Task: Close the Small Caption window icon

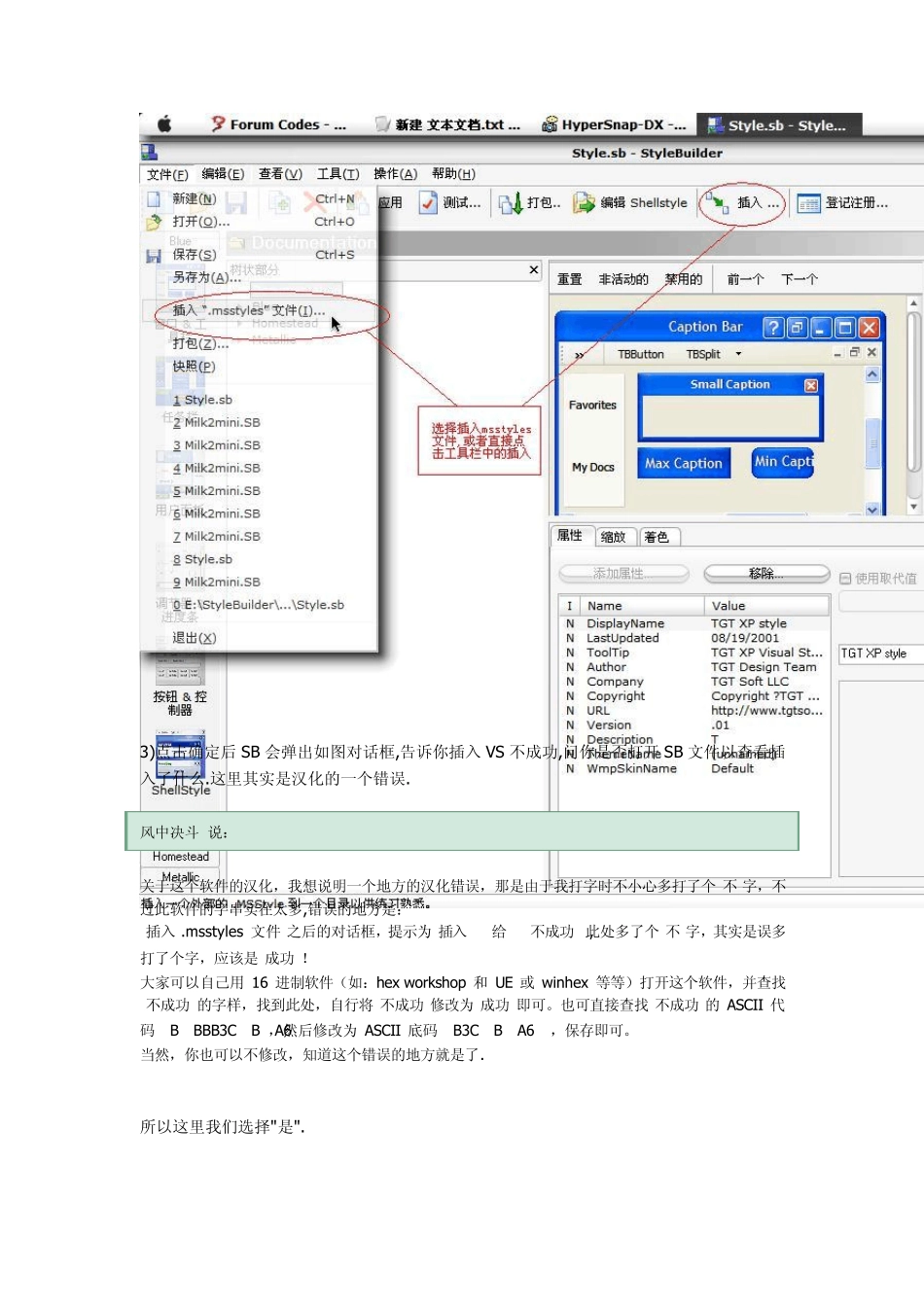Action: pyautogui.click(x=811, y=385)
